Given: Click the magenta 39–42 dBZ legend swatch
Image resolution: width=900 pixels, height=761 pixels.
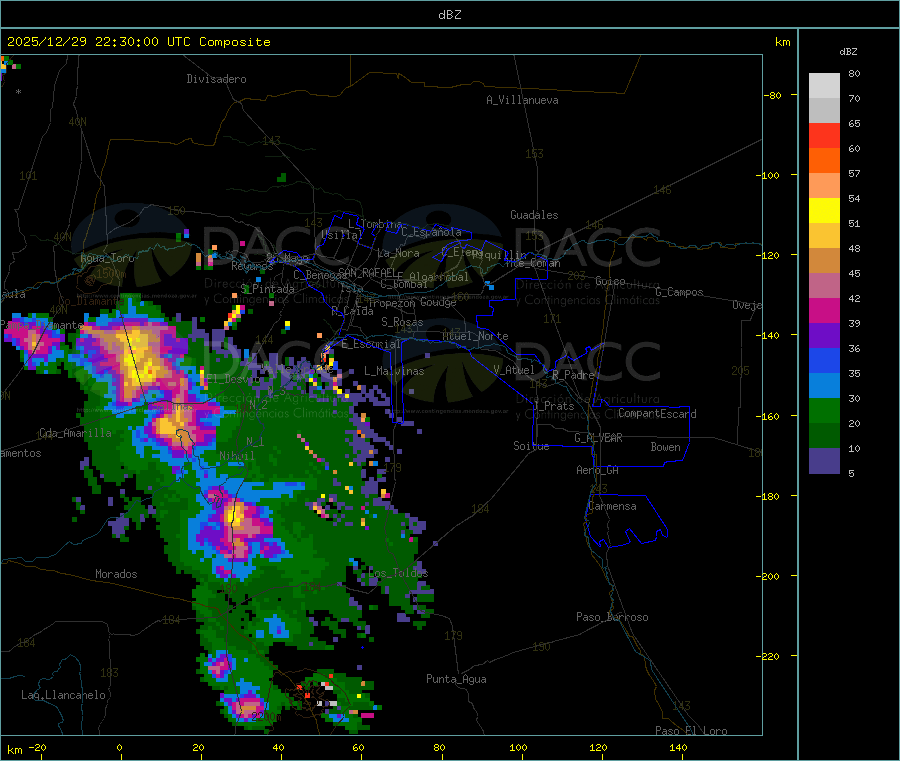Looking at the screenshot, I should [x=824, y=310].
